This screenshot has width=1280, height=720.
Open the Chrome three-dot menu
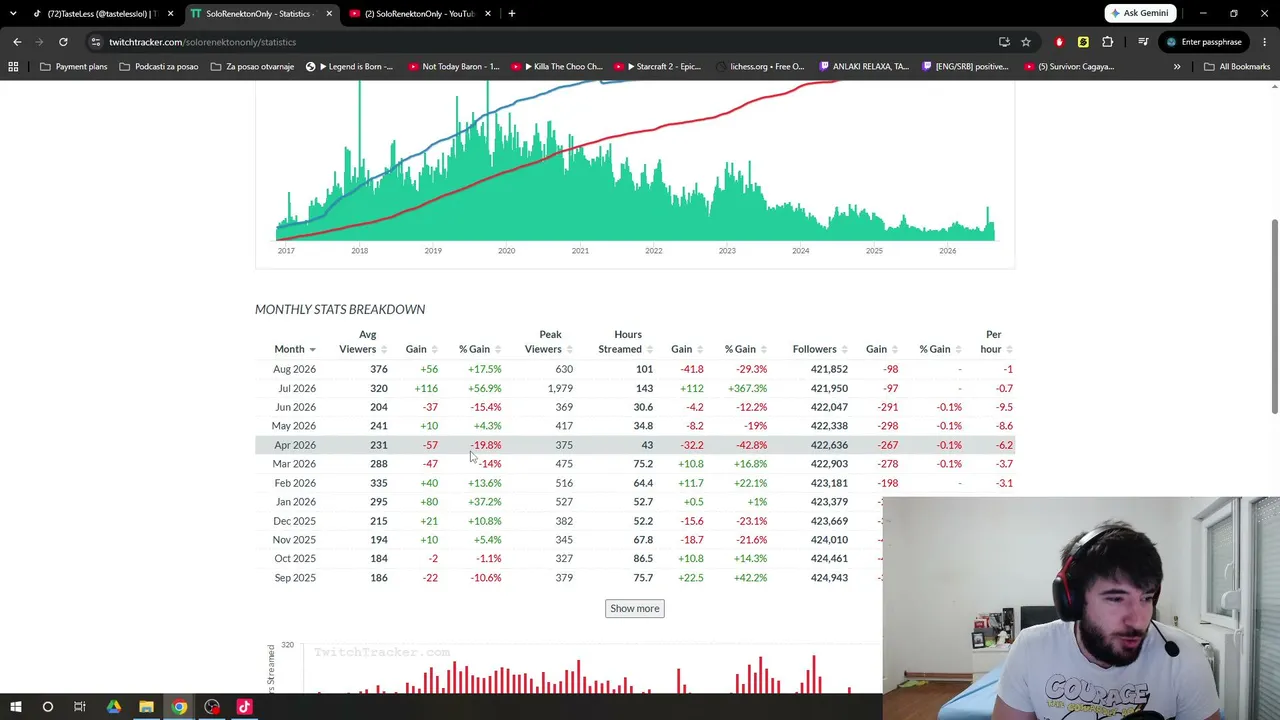[1265, 42]
